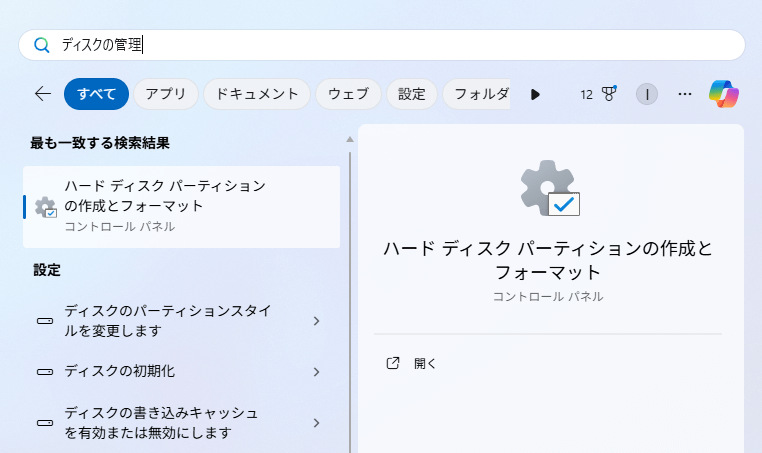Click the large gear icon in preview pane

[549, 187]
